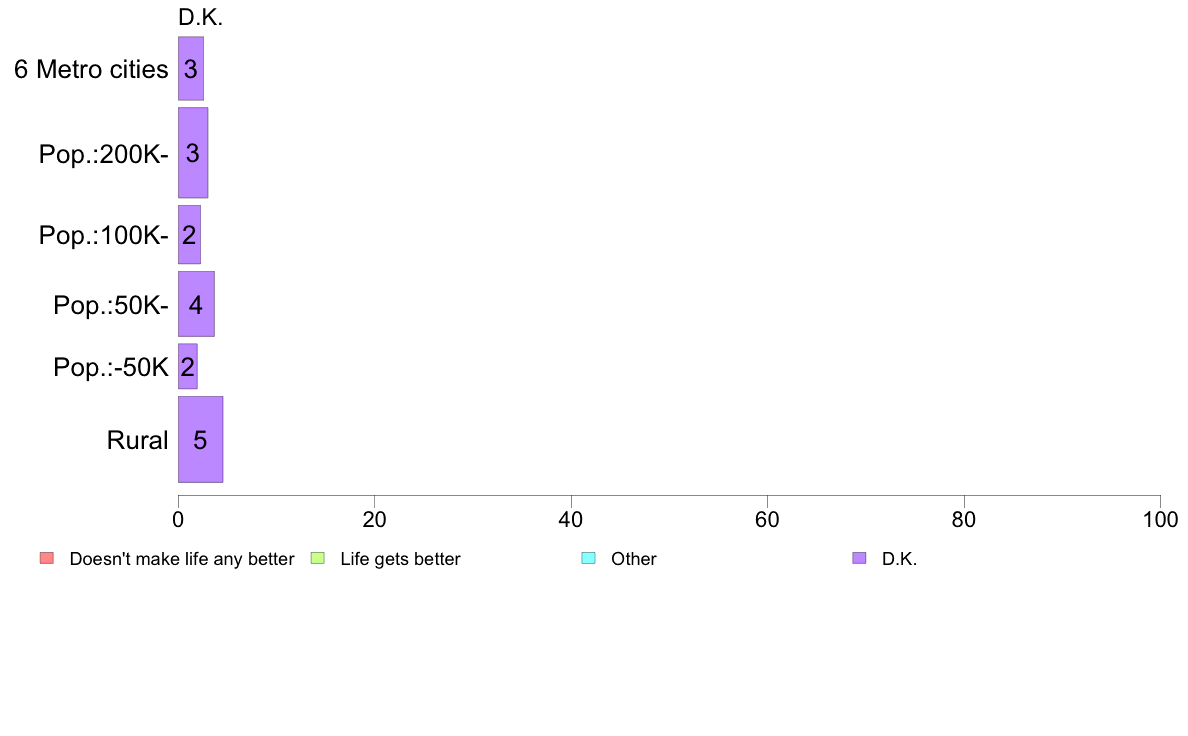
Task: Click the Doesn't make life any better text
Action: click(x=182, y=559)
